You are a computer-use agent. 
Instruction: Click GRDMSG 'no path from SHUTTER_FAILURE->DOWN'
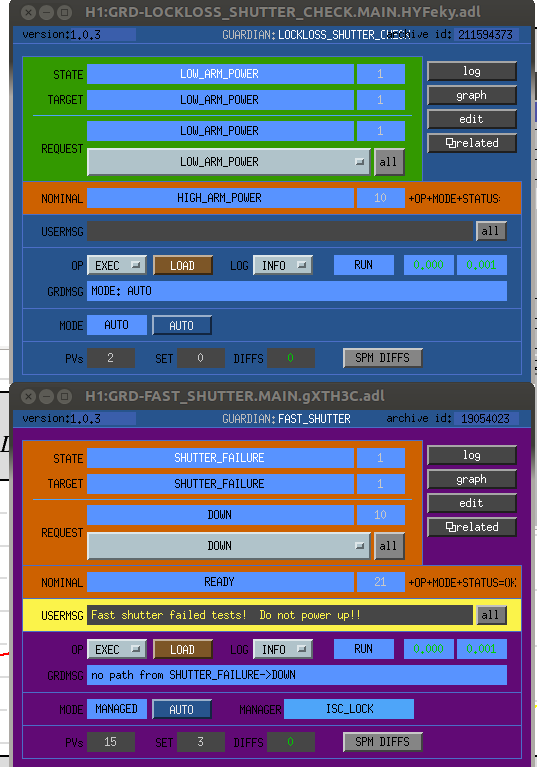click(x=297, y=675)
